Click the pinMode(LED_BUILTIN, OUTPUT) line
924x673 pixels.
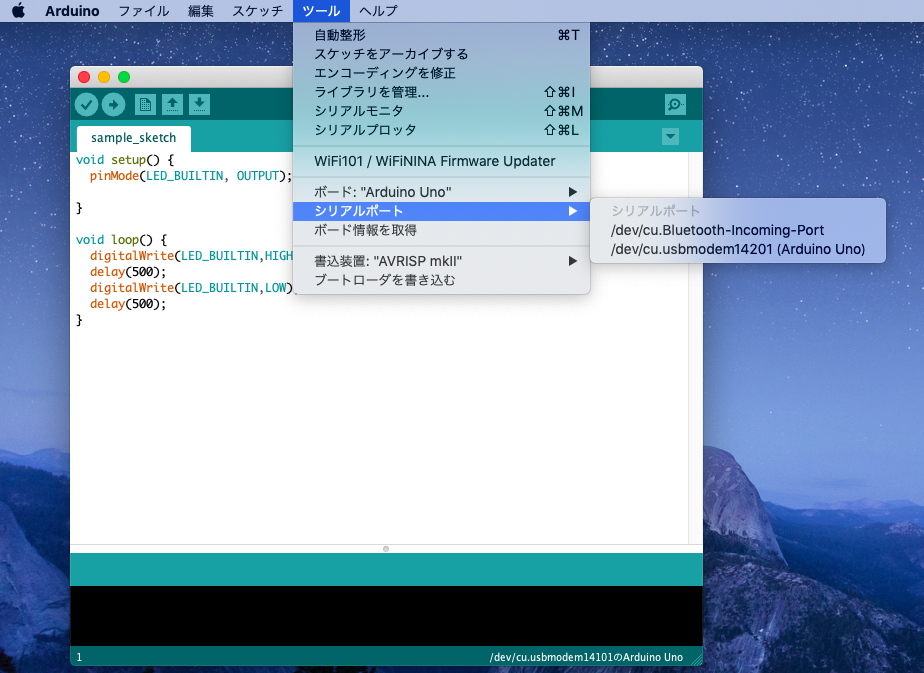(190, 176)
